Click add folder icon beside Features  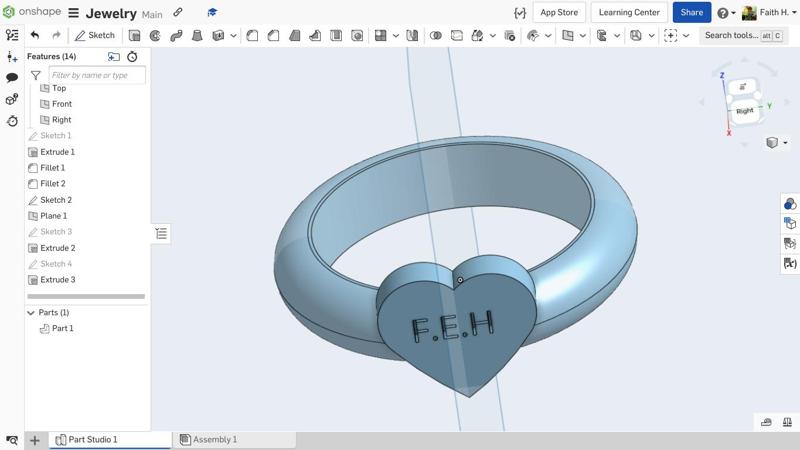tap(114, 57)
